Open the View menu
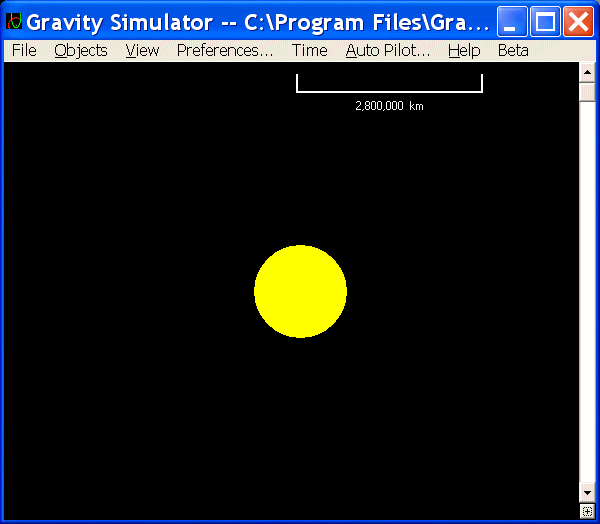This screenshot has width=600, height=524. click(x=142, y=51)
